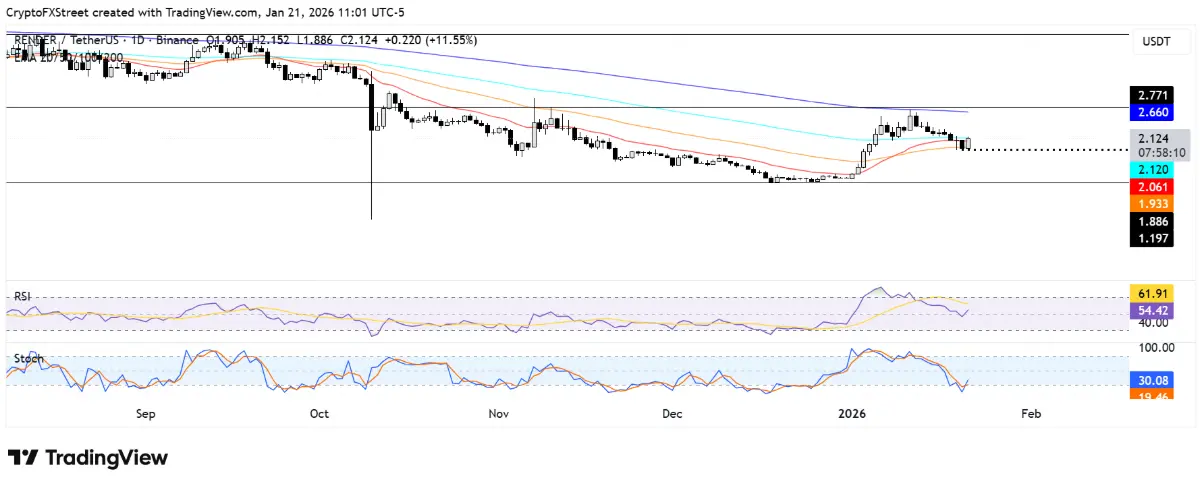Screen dimensions: 1201x484
Task: Click the blue 2.660 EMA price label
Action: 1150,111
